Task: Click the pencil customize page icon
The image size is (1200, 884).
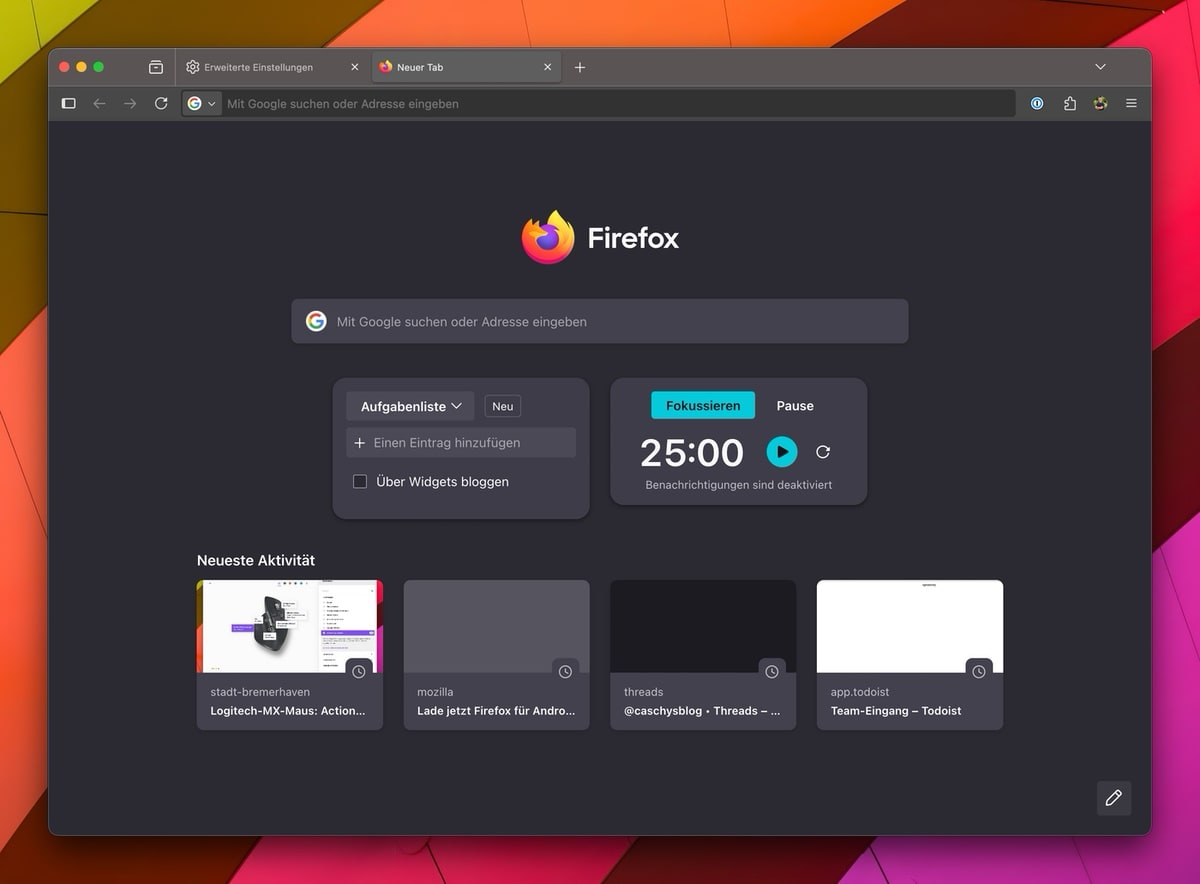Action: click(1113, 797)
